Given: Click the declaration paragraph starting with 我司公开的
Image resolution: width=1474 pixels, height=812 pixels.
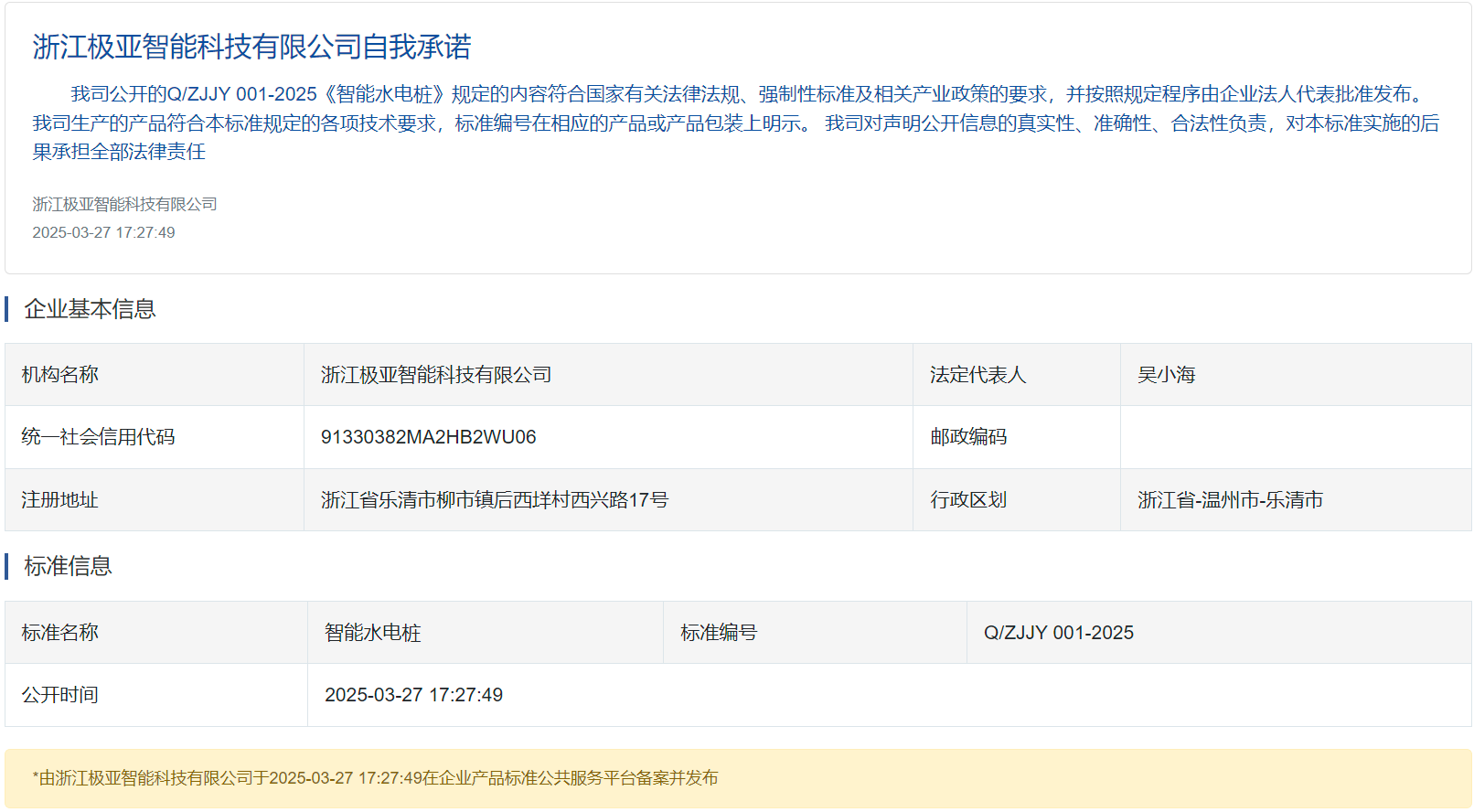Looking at the screenshot, I should [736, 123].
